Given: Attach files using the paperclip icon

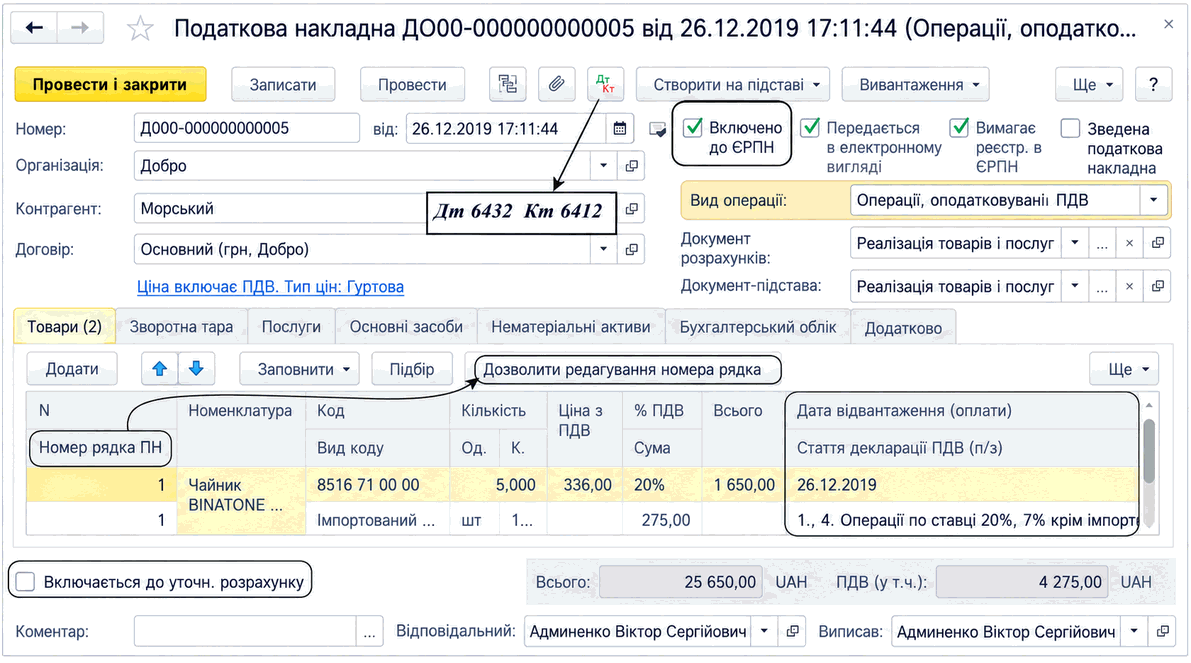Looking at the screenshot, I should tap(556, 84).
